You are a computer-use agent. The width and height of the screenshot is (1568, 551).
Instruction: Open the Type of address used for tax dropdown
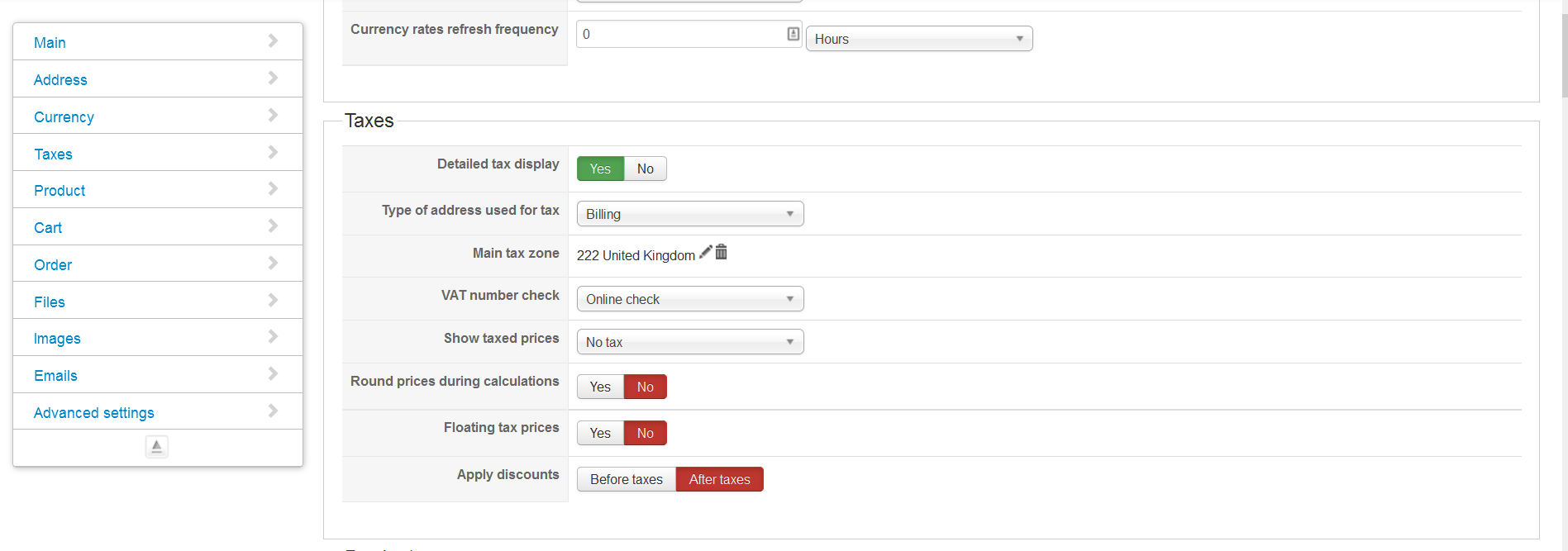point(689,214)
